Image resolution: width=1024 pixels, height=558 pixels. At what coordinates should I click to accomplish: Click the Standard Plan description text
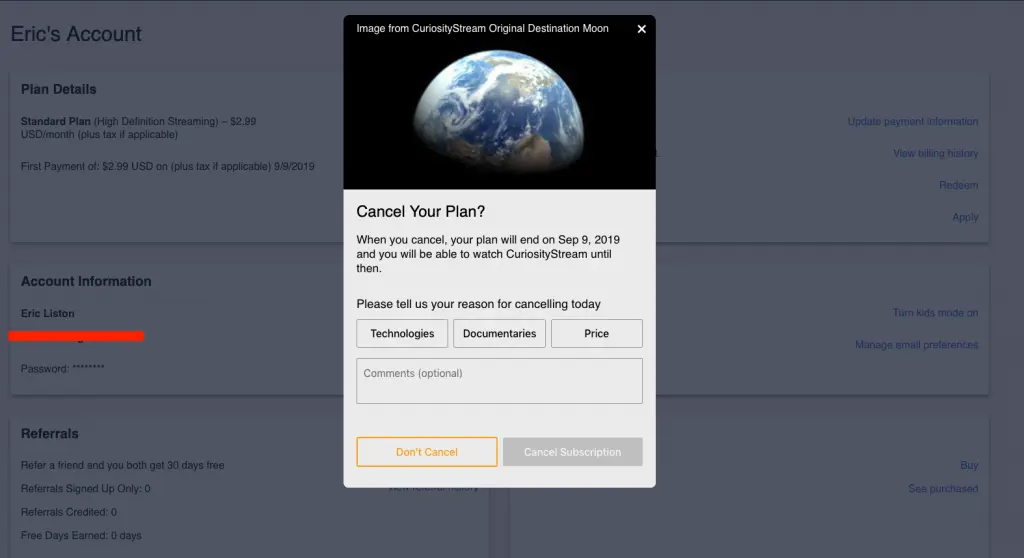(x=138, y=128)
